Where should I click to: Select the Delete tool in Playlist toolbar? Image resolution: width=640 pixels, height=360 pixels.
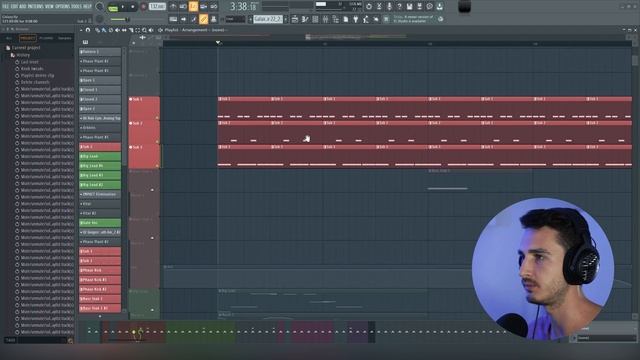[111, 30]
